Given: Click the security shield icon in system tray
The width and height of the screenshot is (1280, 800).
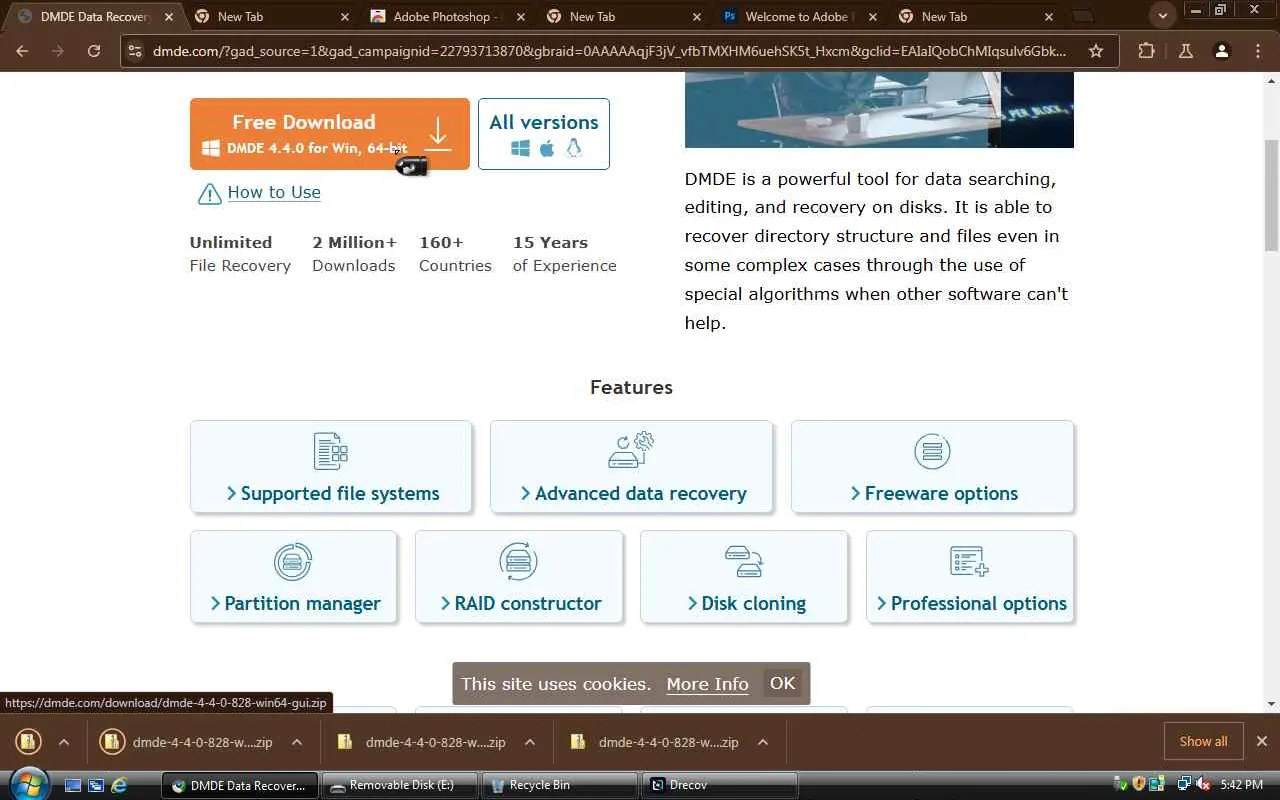Looking at the screenshot, I should coord(1137,784).
